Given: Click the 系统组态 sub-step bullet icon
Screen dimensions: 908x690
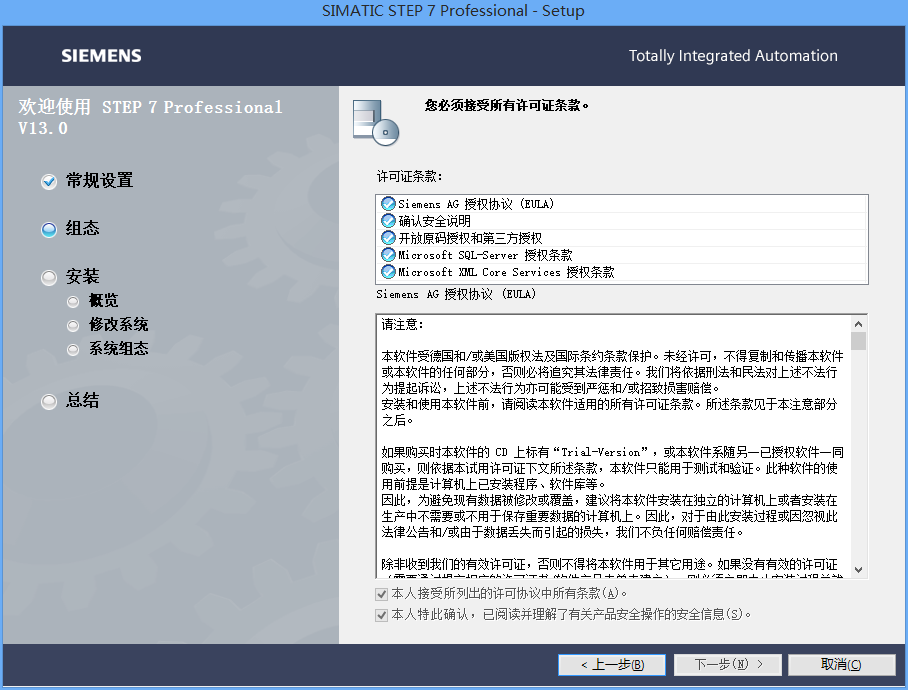Looking at the screenshot, I should click(x=73, y=350).
